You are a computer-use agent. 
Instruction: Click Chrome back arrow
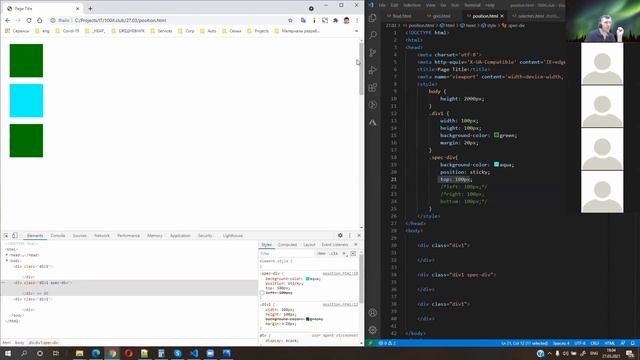point(8,20)
